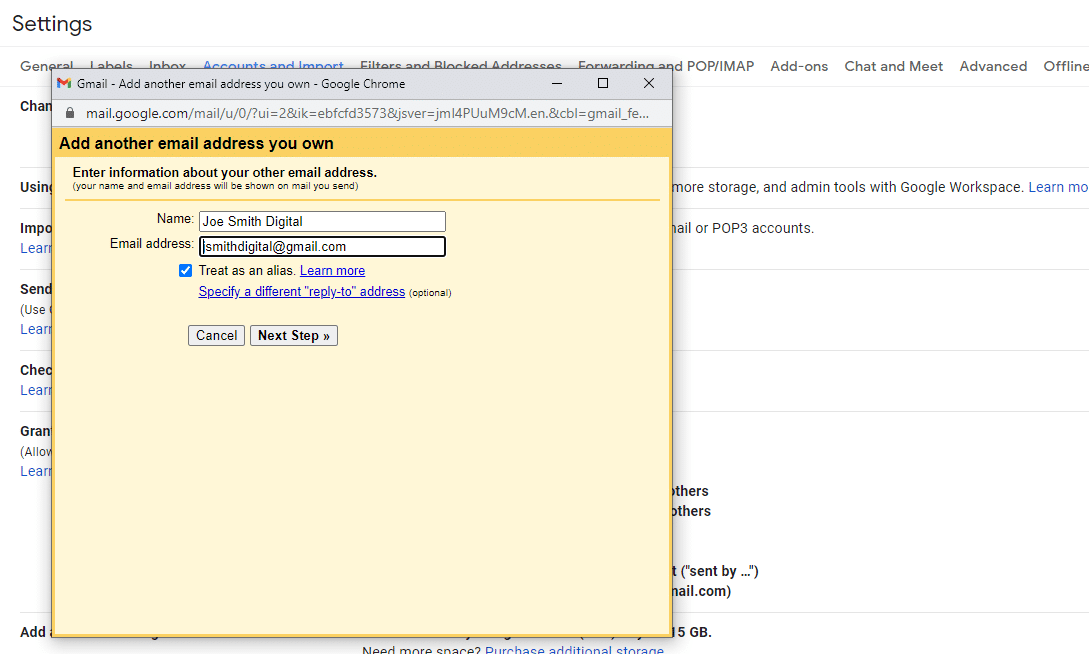Viewport: 1089px width, 654px height.
Task: Close the Add another email address window
Action: [x=648, y=84]
